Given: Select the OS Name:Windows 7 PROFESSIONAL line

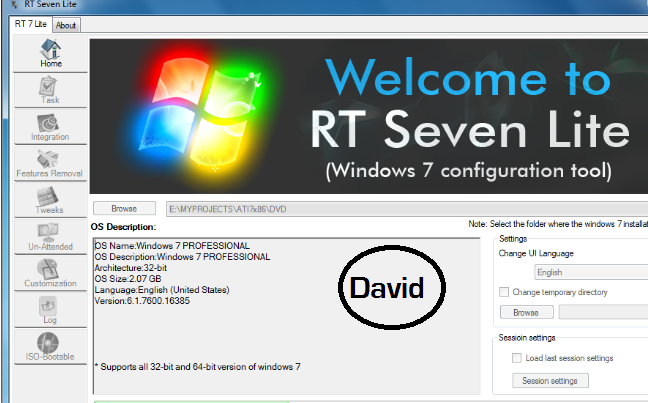Looking at the screenshot, I should point(172,246).
